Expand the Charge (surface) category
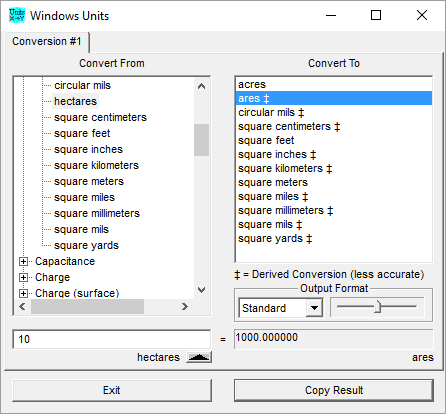Screen dimensions: 446x414 [23, 293]
